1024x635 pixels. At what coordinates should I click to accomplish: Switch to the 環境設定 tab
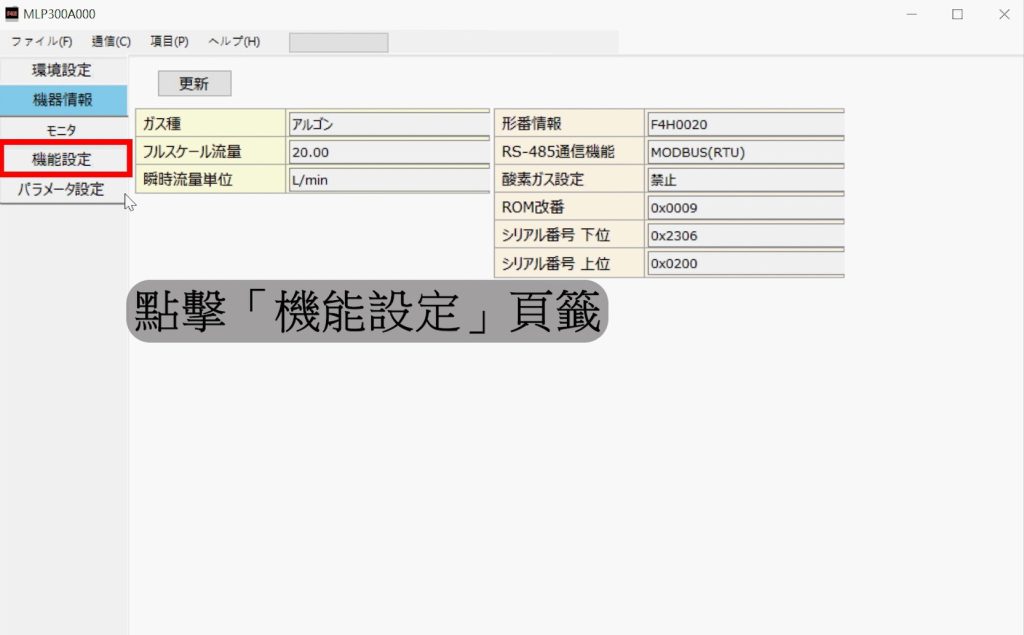click(x=62, y=70)
